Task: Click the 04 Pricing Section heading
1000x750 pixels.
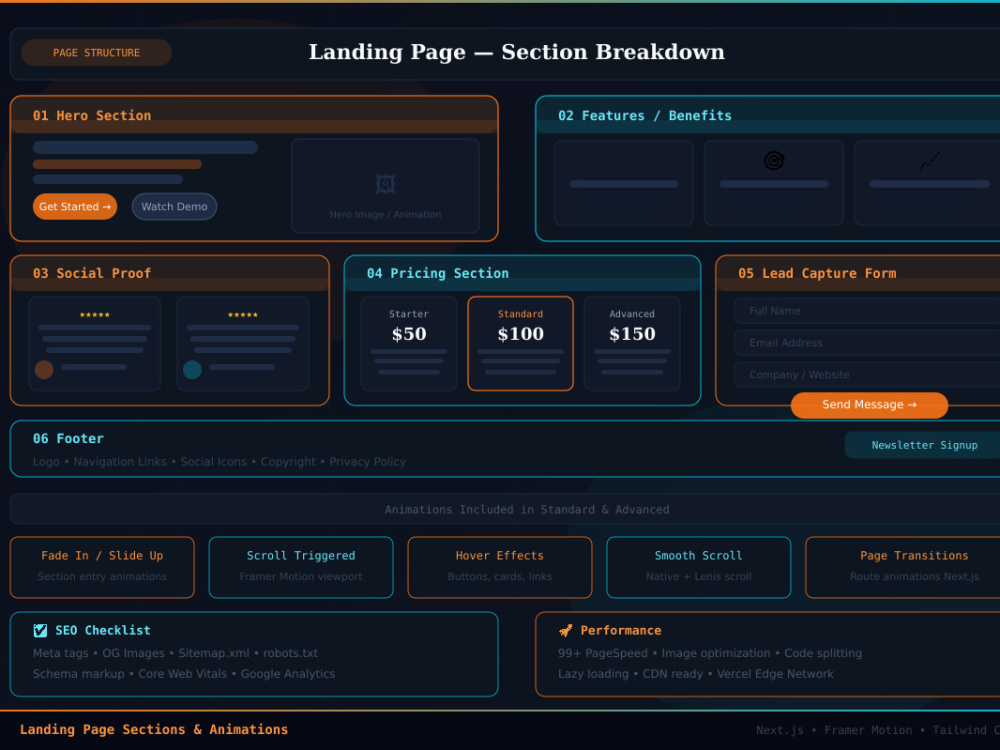Action: [438, 274]
